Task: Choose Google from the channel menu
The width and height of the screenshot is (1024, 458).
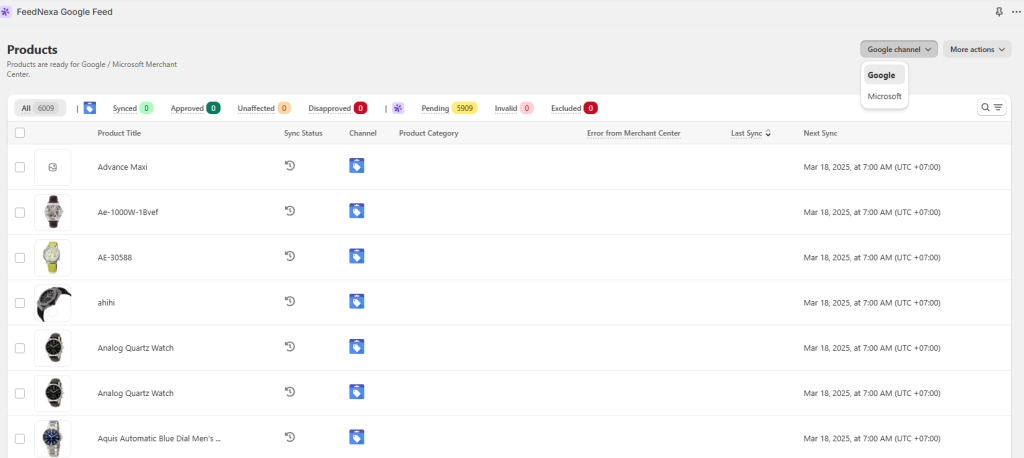Action: point(884,75)
